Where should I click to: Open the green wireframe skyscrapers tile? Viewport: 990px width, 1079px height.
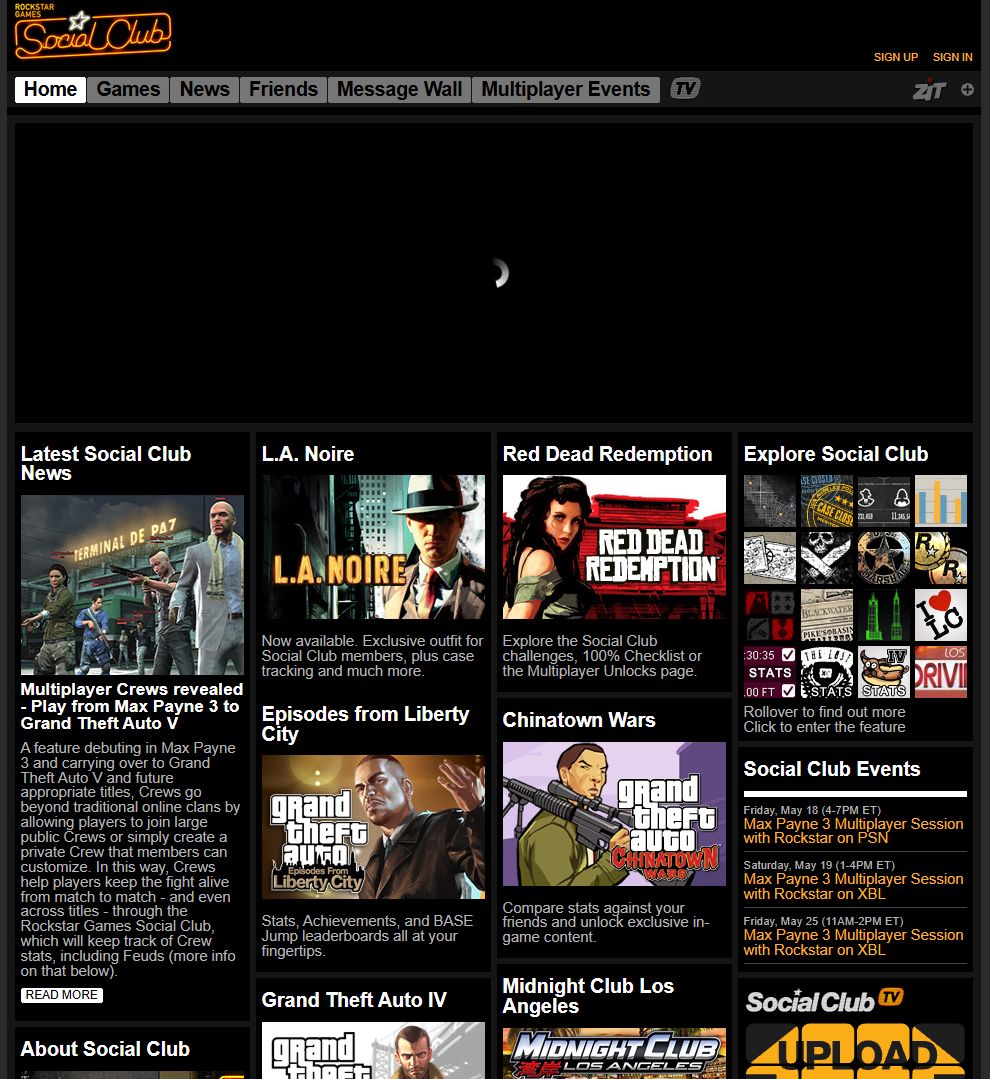[884, 615]
